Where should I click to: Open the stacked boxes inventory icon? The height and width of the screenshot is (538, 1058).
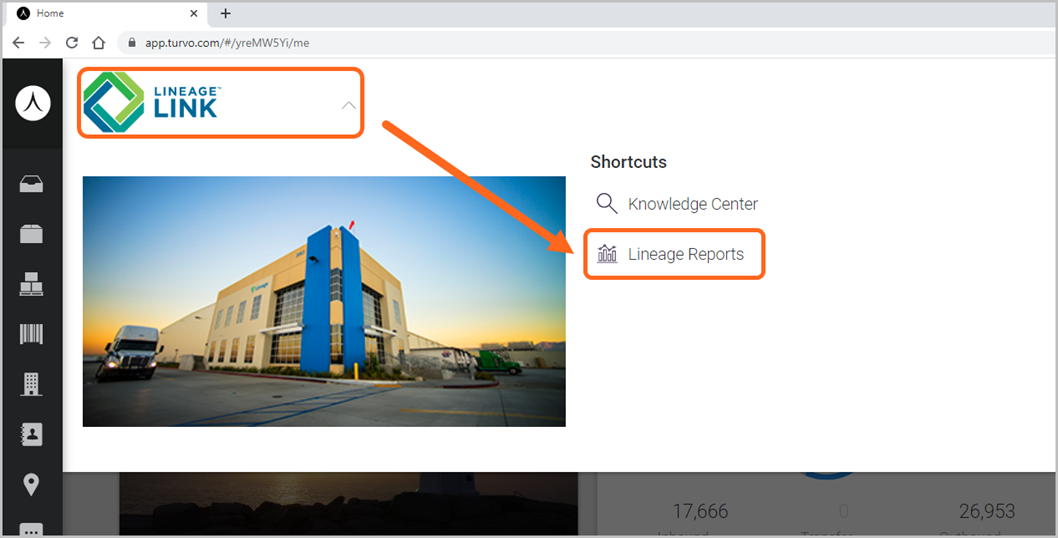[x=31, y=284]
